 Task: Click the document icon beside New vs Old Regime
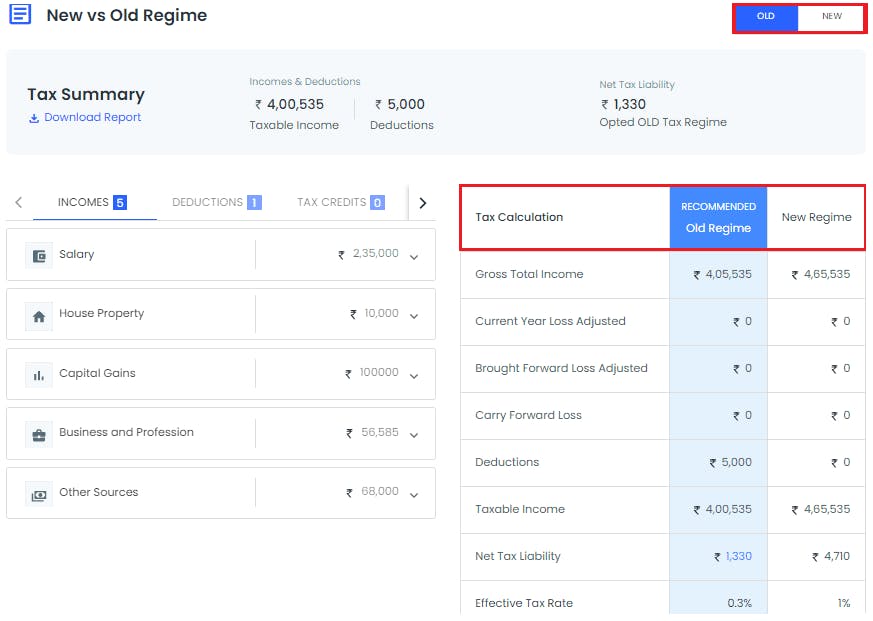click(20, 14)
